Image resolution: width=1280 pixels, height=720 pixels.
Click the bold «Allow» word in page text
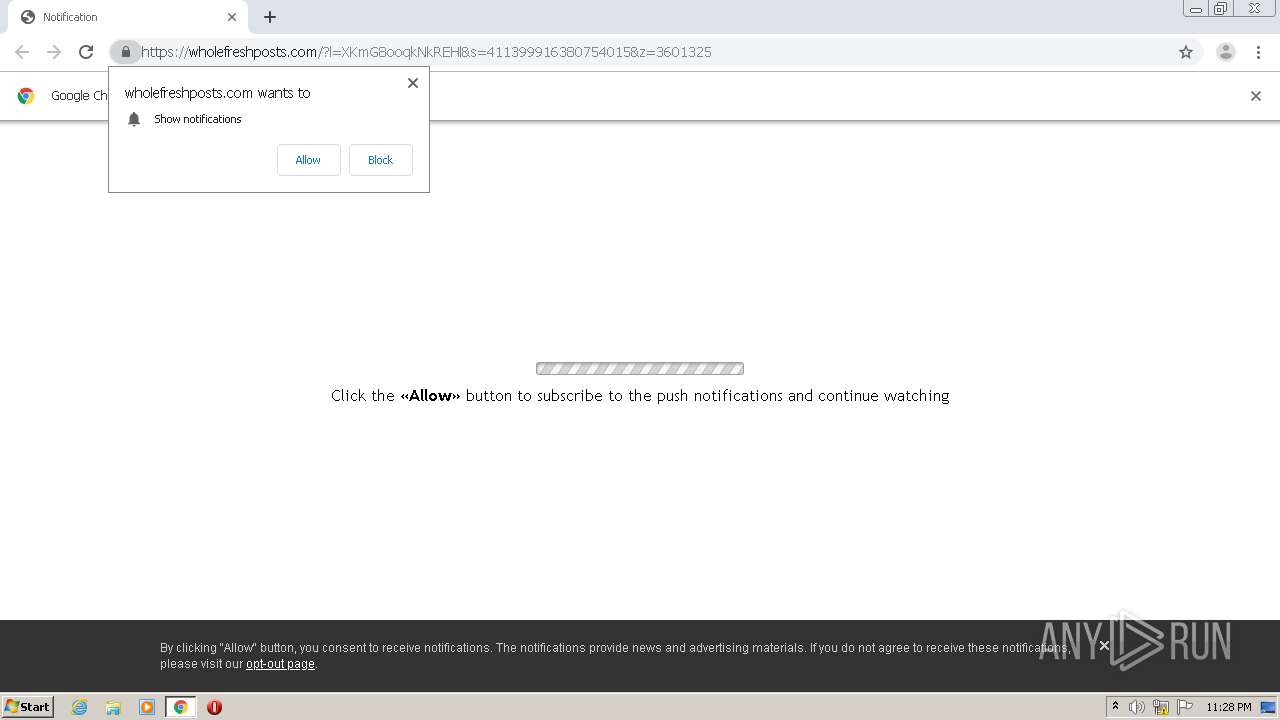pyautogui.click(x=430, y=396)
